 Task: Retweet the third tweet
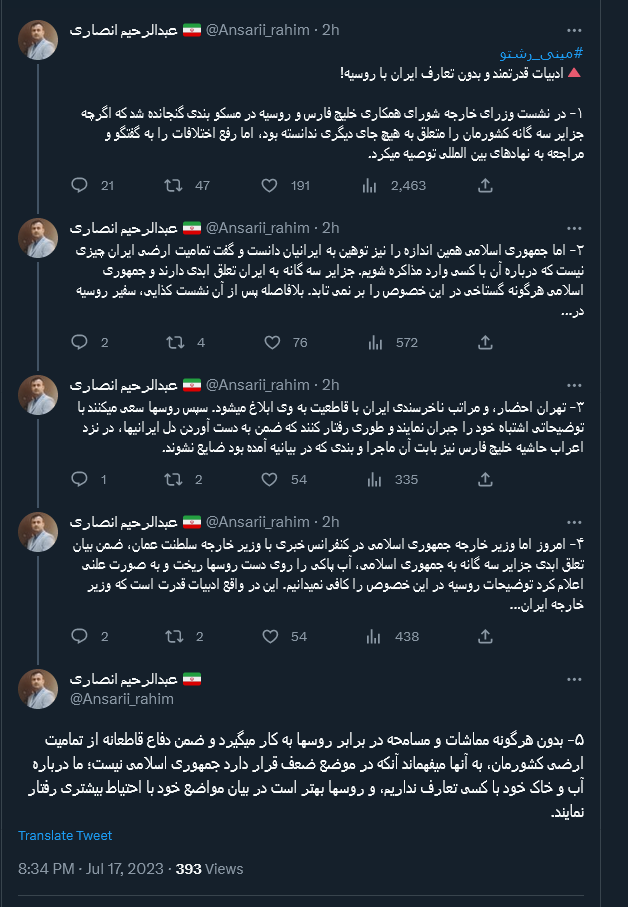click(175, 480)
